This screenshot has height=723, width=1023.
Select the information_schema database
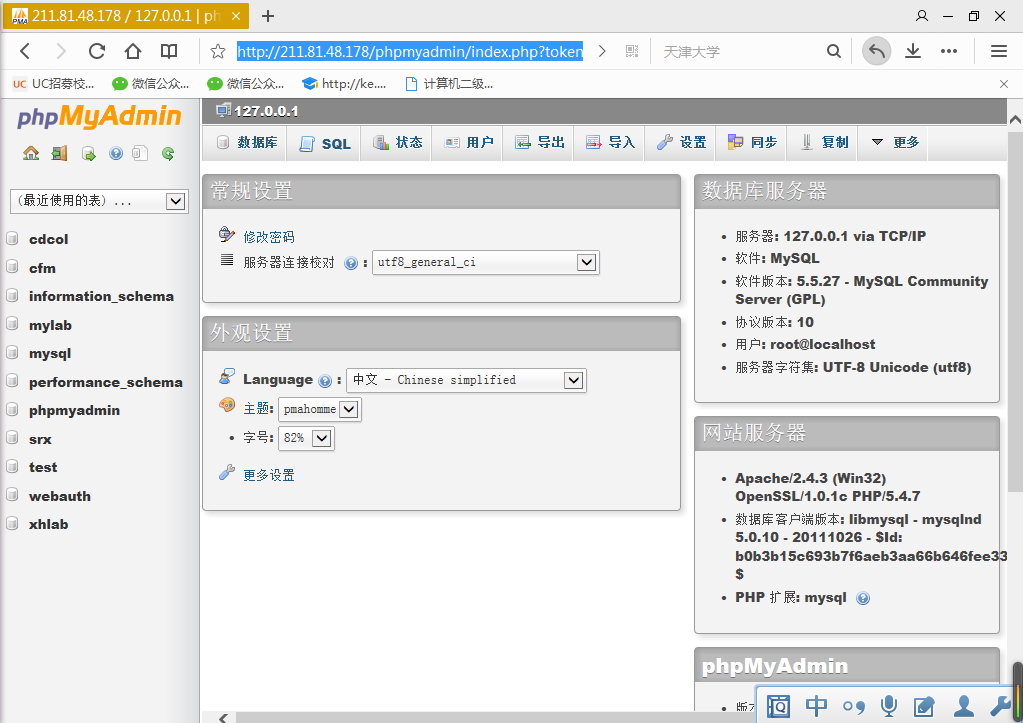[x=101, y=296]
